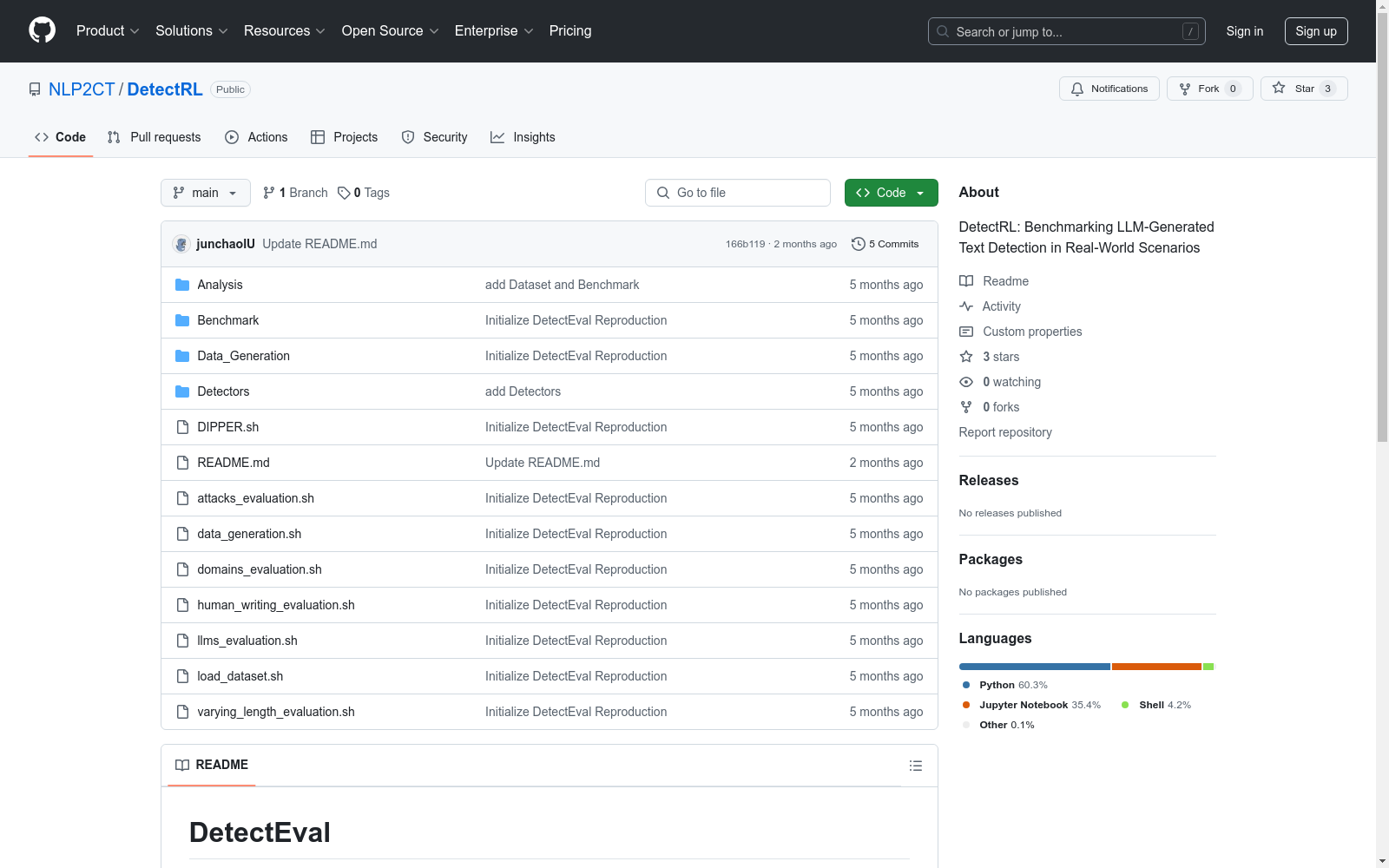
Task: Click the tag icon beside 0 Tags
Action: tap(344, 193)
